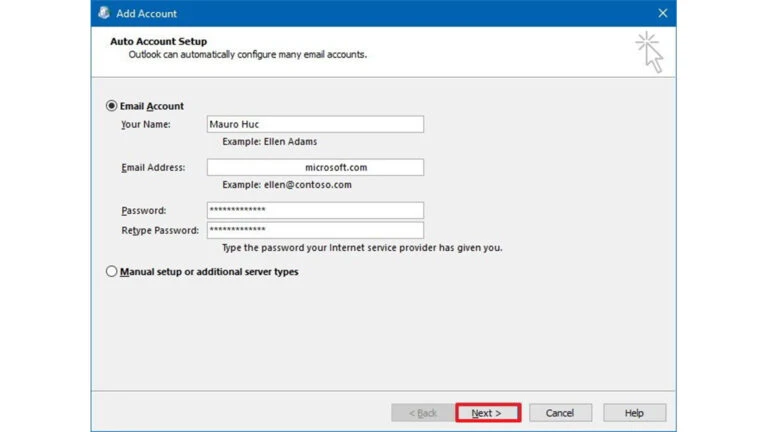Viewport: 768px width, 432px height.
Task: Choose Manual setup or additional server types
Action: (x=112, y=271)
